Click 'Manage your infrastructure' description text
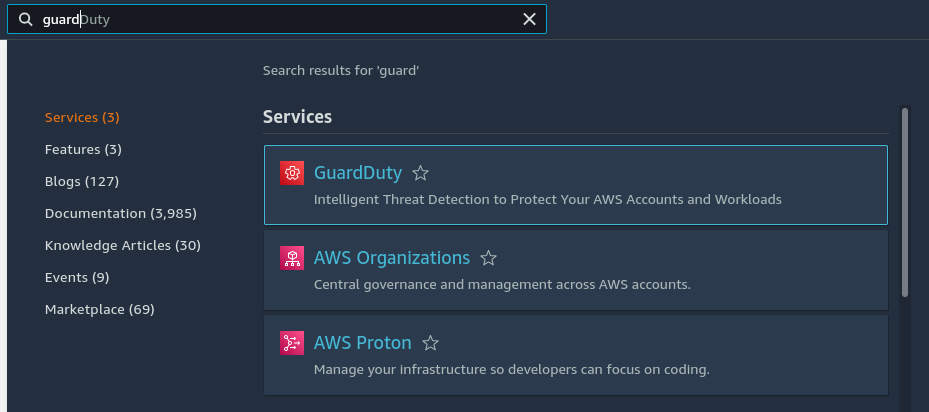This screenshot has width=929, height=412. coord(511,370)
